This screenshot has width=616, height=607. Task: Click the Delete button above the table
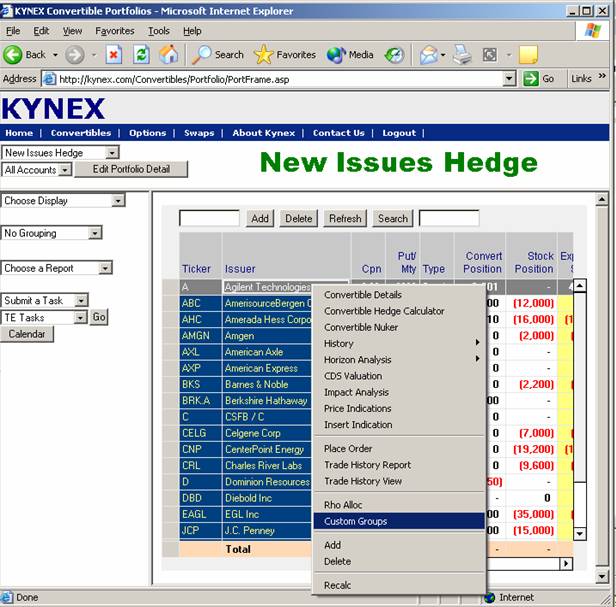[299, 218]
